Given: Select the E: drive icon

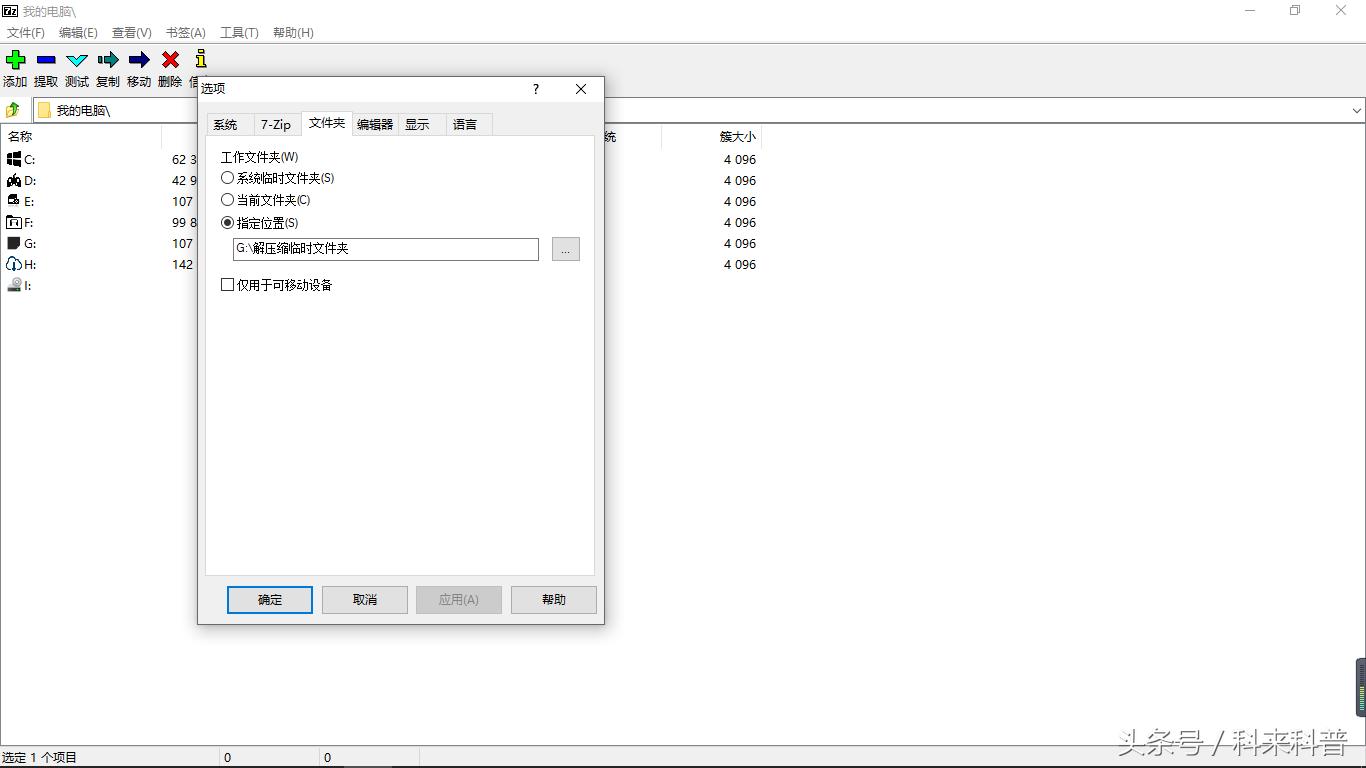Looking at the screenshot, I should click(x=14, y=201).
